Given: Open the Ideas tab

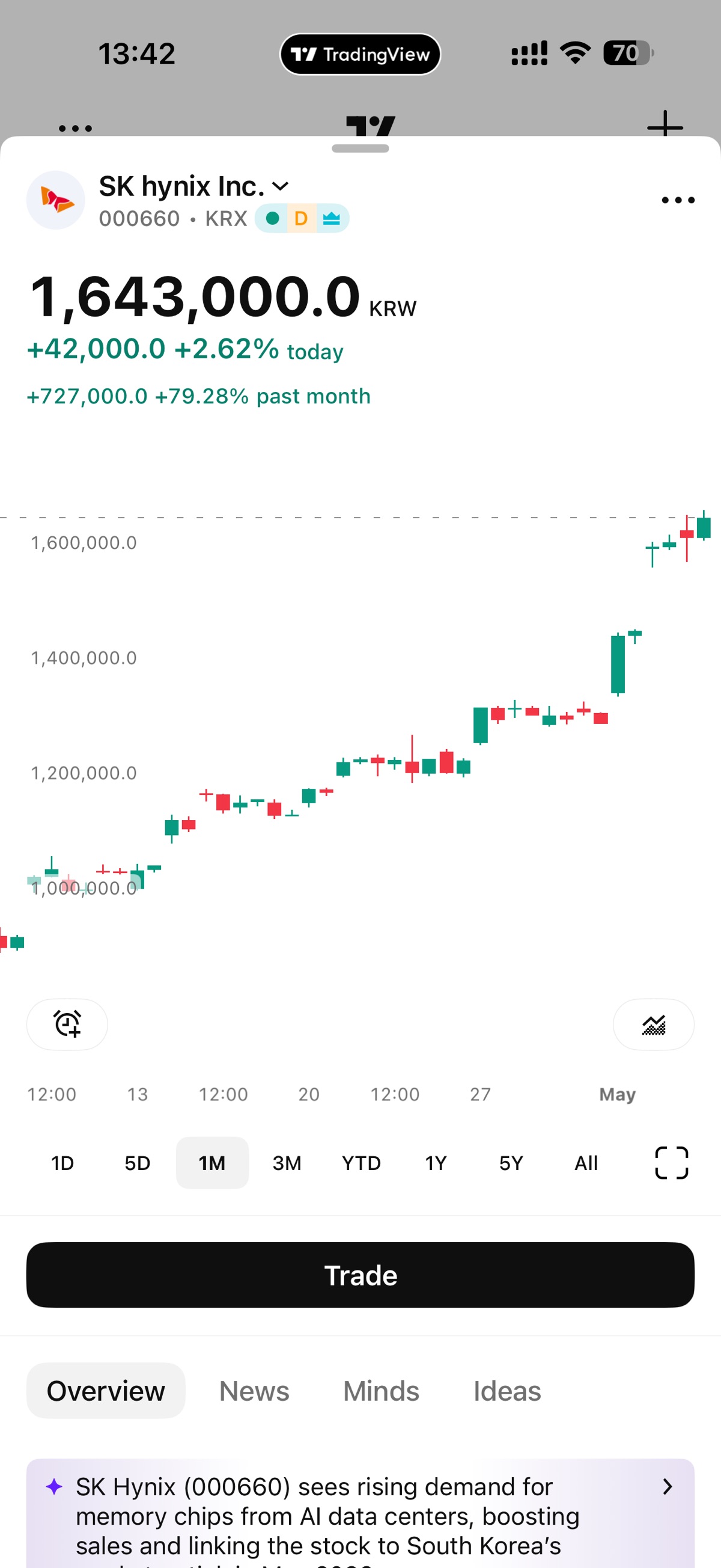Looking at the screenshot, I should 507,1391.
